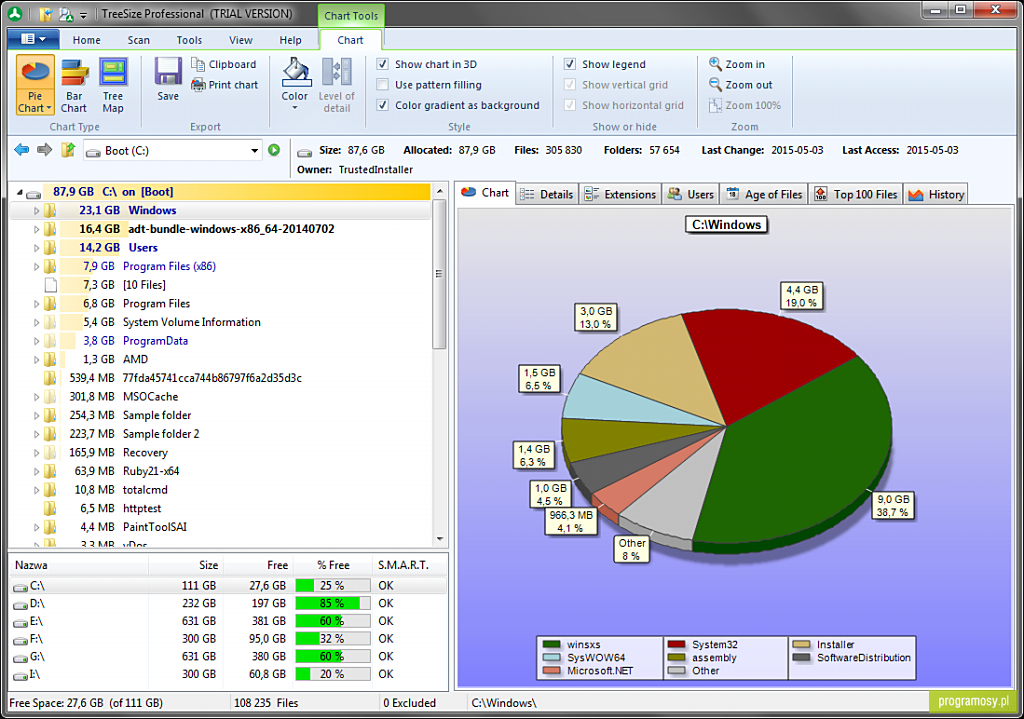
Task: Switch to Bar Chart view
Action: coord(74,86)
